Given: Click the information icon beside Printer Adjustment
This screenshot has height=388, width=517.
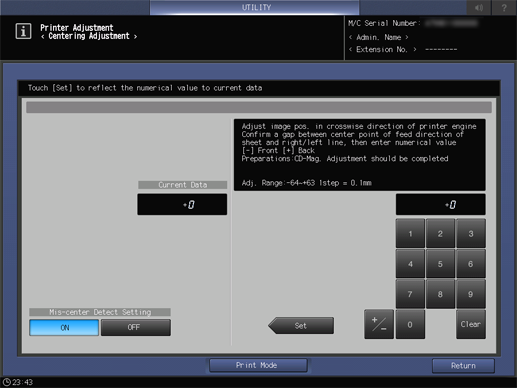Looking at the screenshot, I should tap(23, 32).
